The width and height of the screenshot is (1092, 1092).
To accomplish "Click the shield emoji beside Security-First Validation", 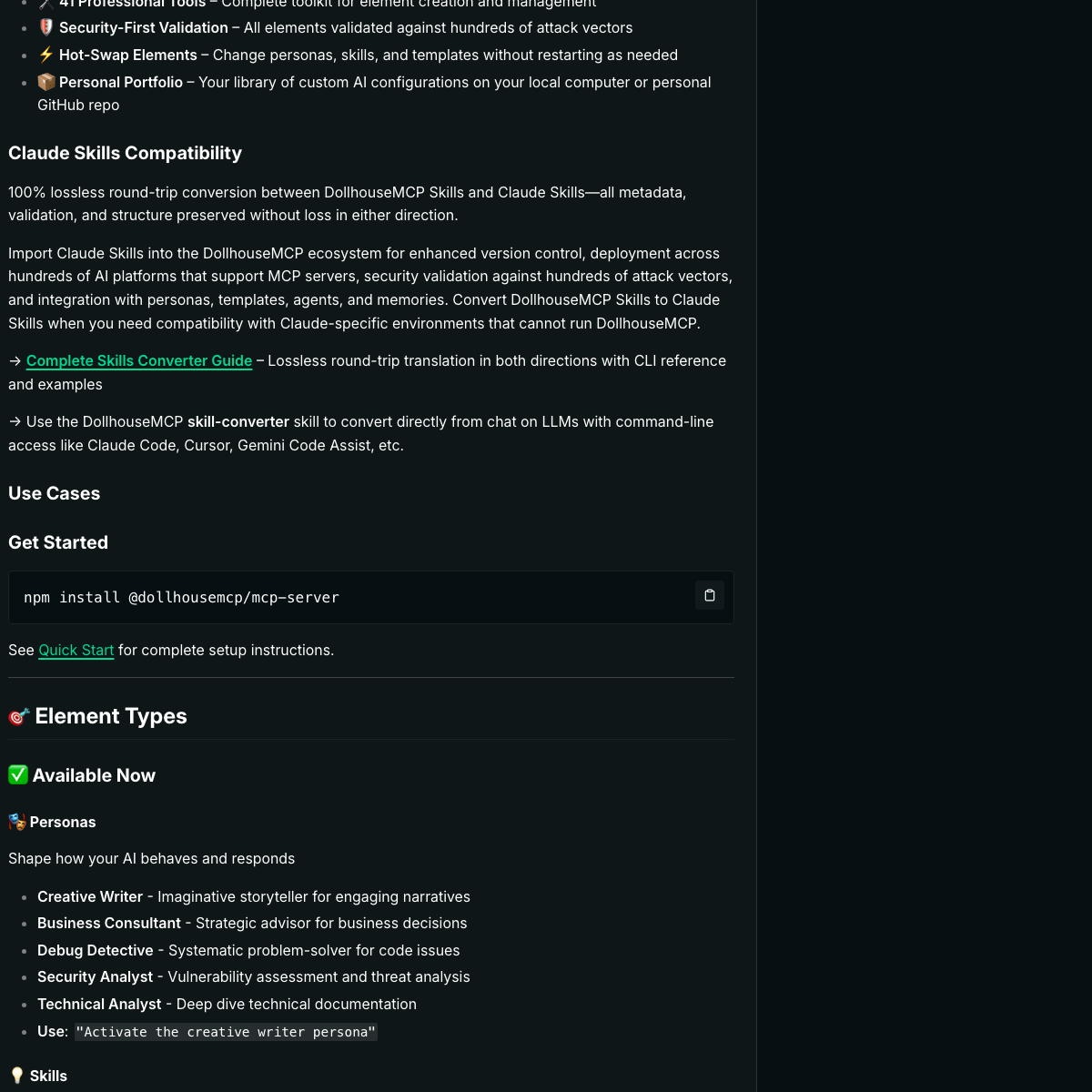I will point(46,28).
